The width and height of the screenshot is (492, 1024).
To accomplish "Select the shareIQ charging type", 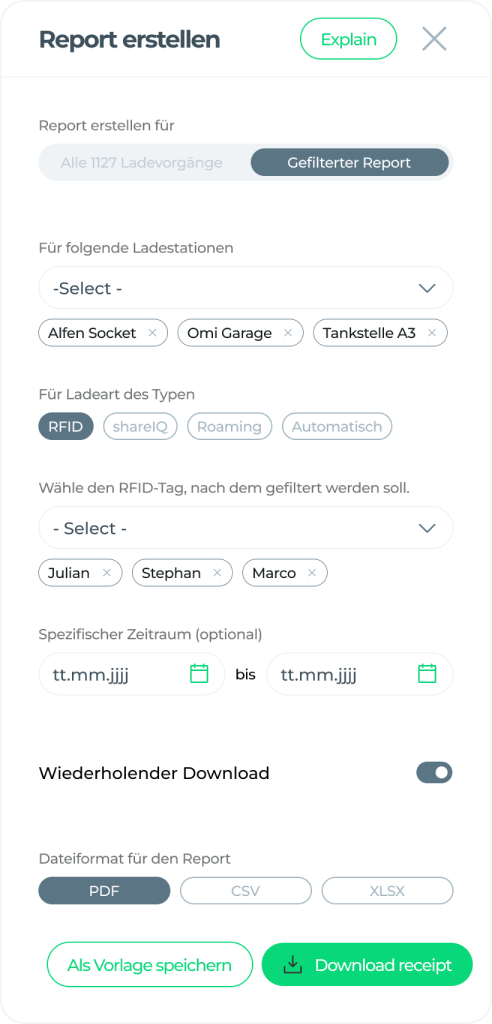I will pos(140,427).
